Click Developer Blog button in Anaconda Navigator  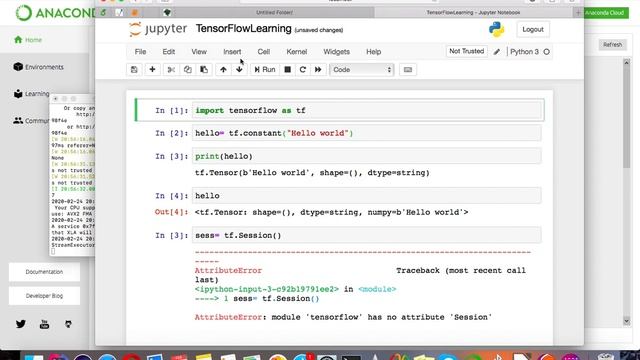[x=44, y=296]
